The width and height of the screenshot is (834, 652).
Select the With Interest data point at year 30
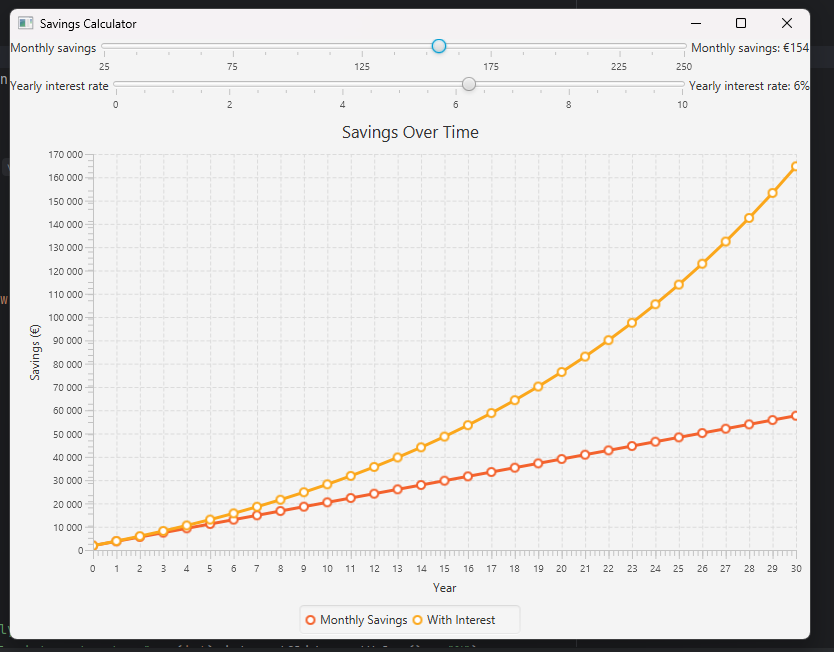796,167
